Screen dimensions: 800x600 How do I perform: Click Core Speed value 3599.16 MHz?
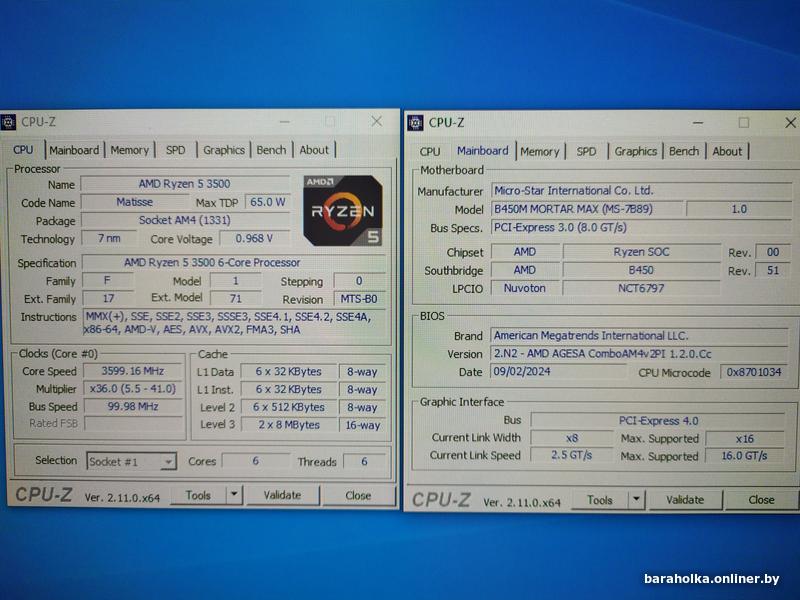point(133,371)
